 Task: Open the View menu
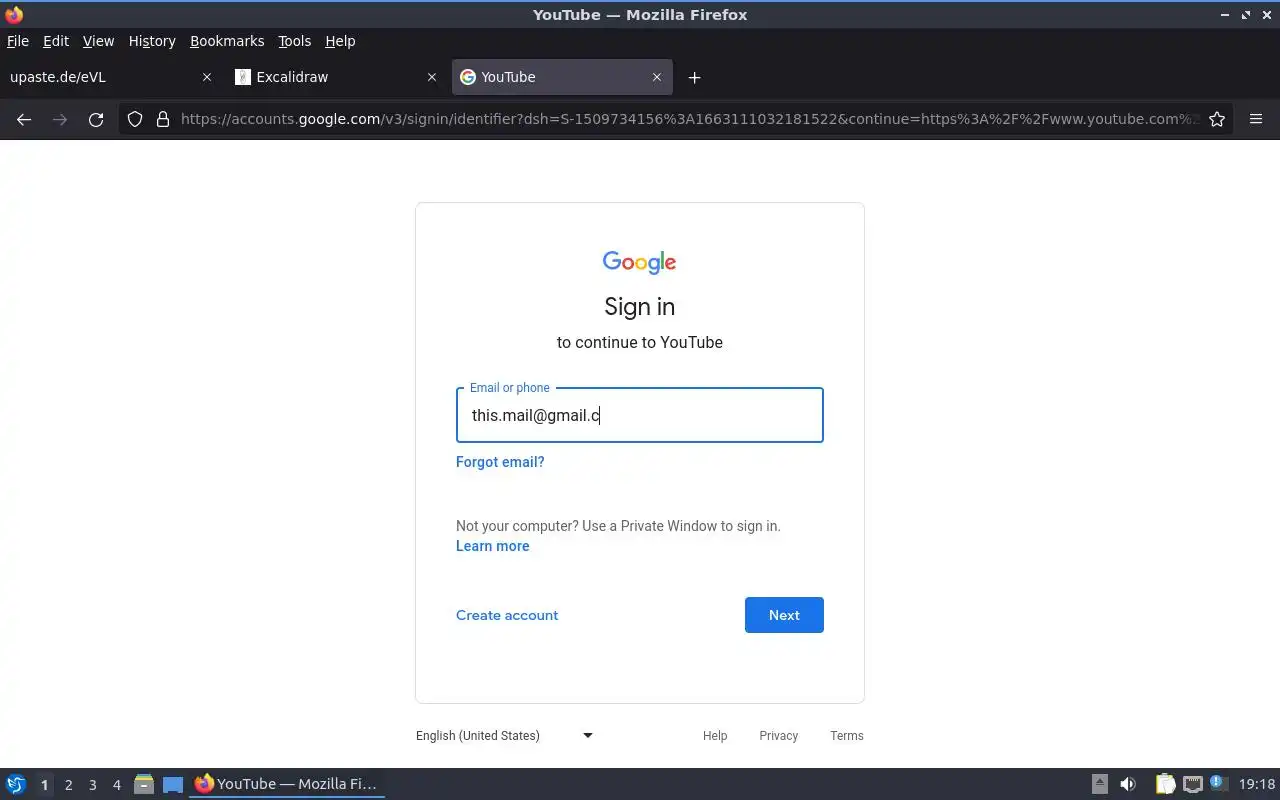[x=98, y=41]
